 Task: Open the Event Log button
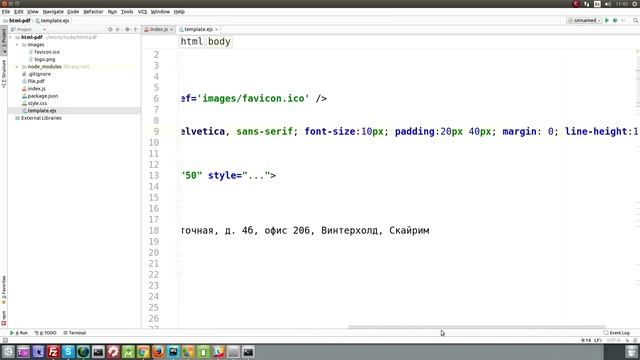(x=616, y=333)
